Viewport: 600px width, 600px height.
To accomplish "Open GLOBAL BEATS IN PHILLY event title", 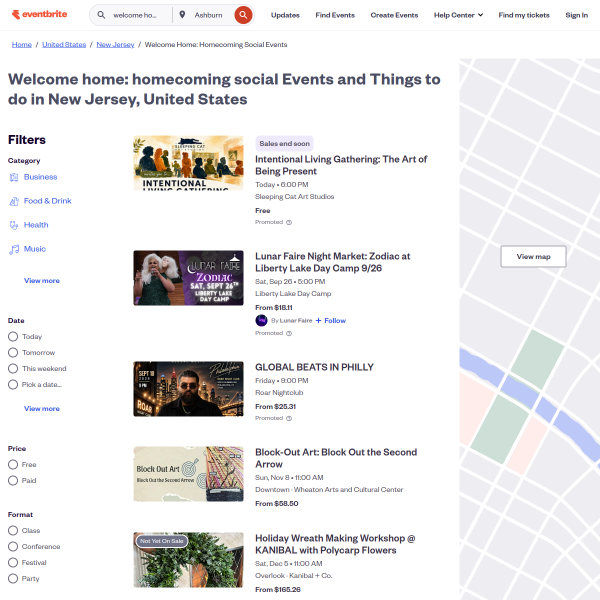I will [x=314, y=367].
